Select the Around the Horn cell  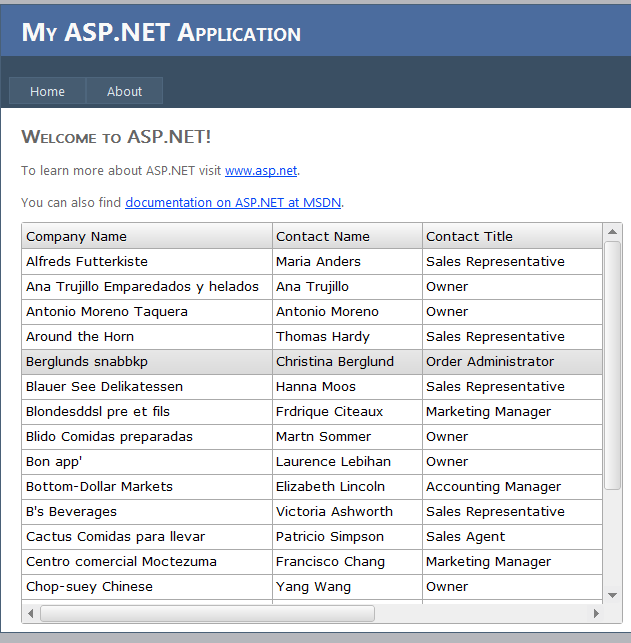(147, 337)
